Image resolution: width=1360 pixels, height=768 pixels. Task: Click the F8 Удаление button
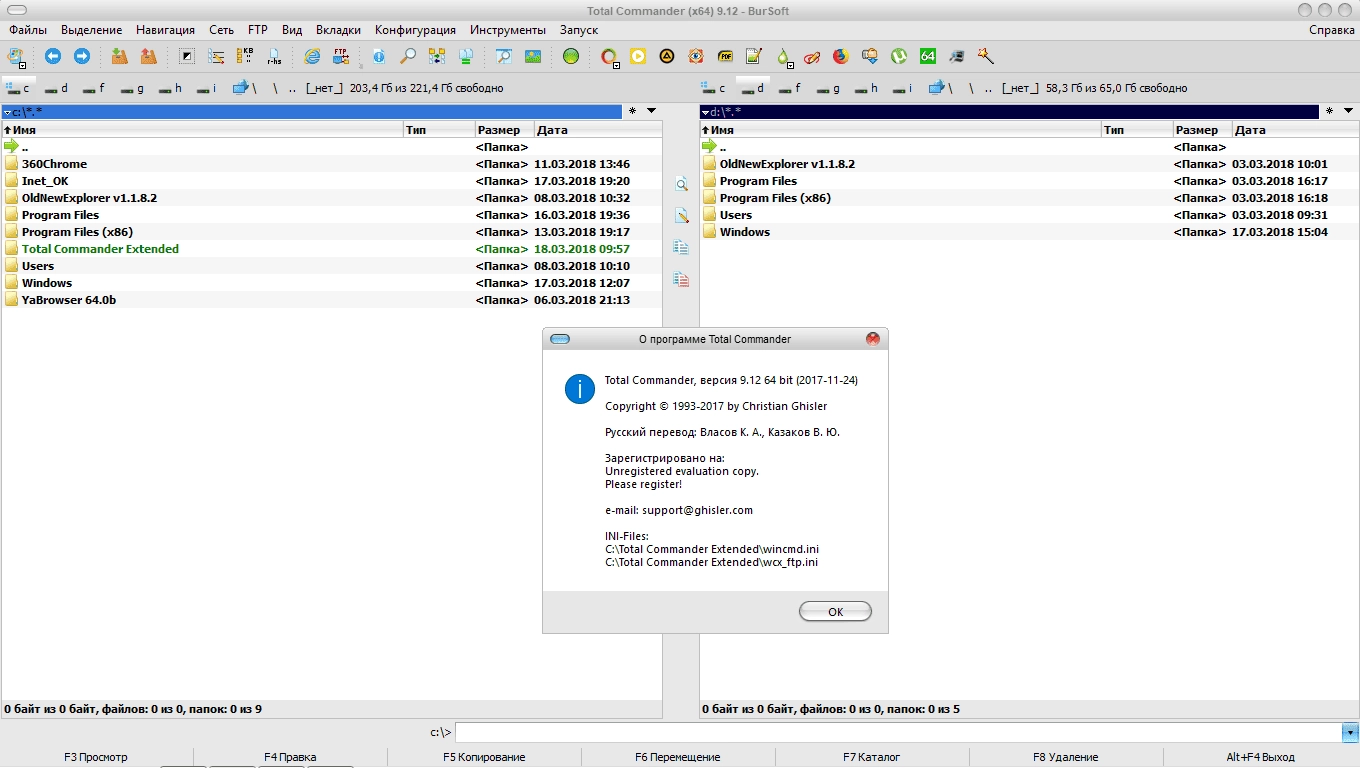pos(1066,757)
